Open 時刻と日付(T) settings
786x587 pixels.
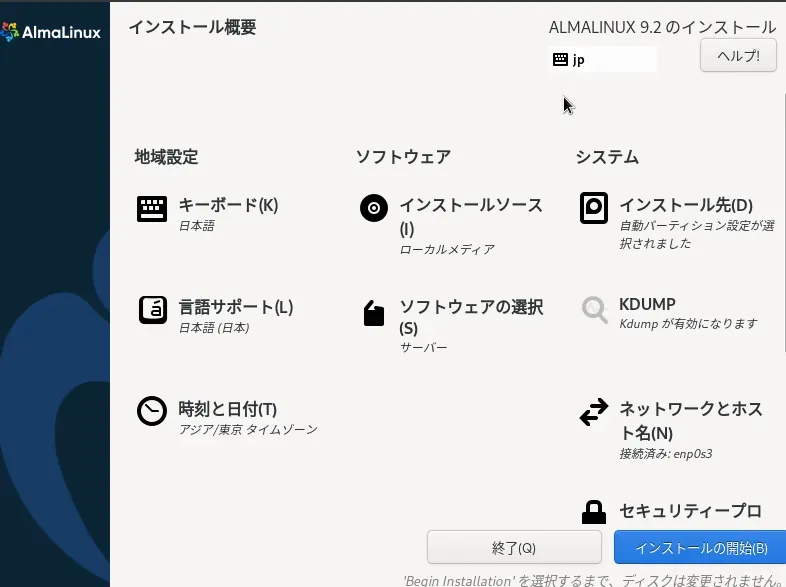click(x=227, y=409)
